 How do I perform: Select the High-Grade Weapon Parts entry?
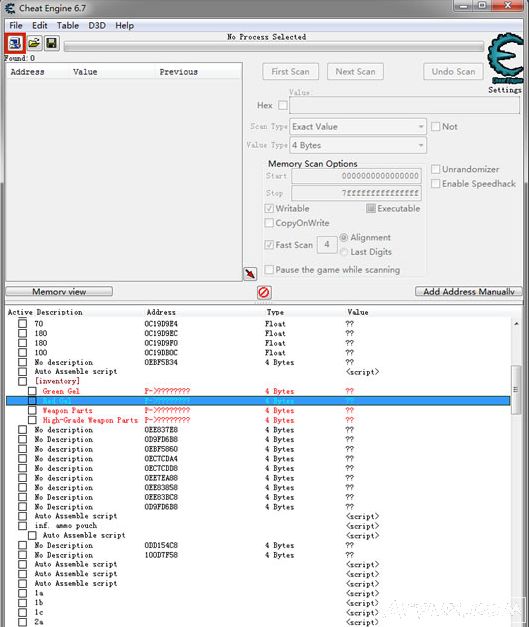click(90, 420)
